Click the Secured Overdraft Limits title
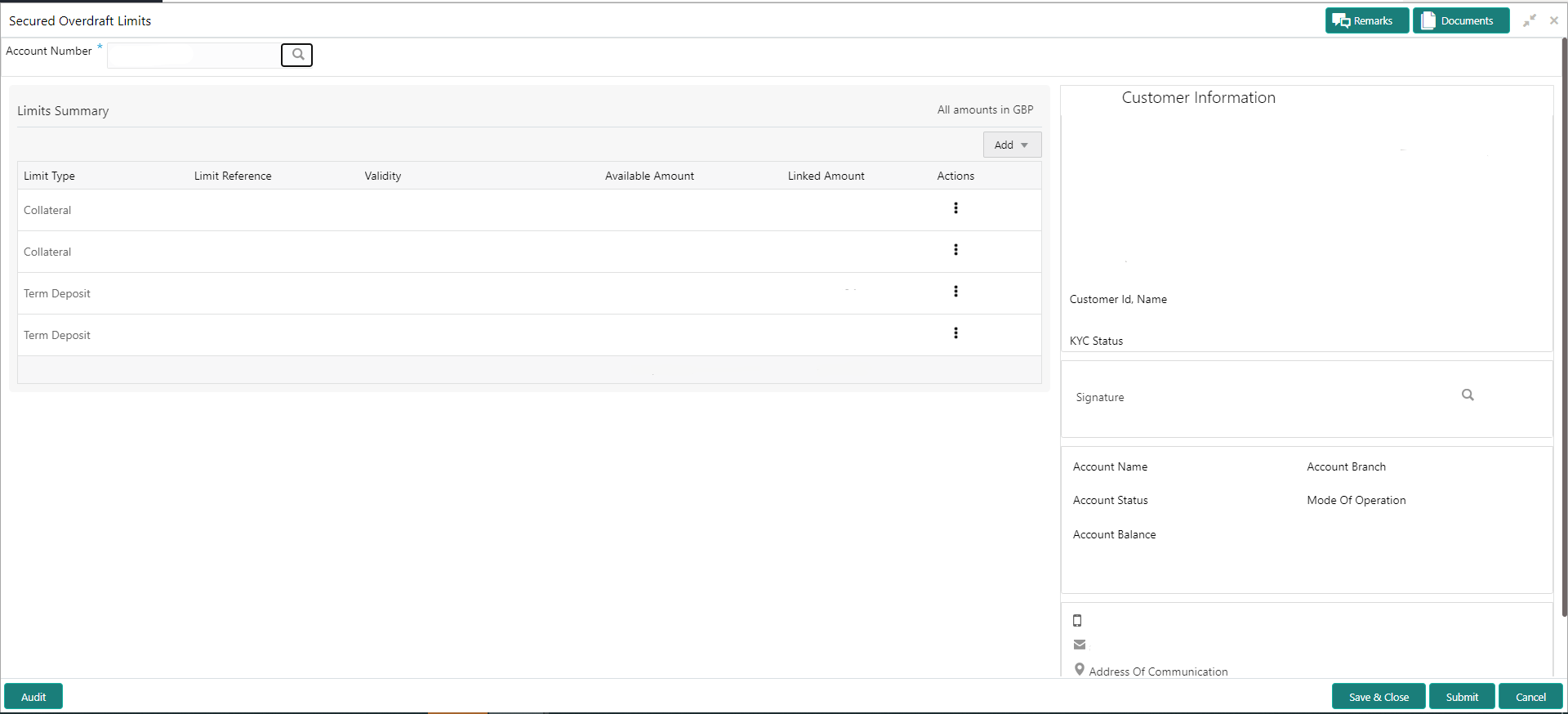The width and height of the screenshot is (1568, 714). click(80, 21)
